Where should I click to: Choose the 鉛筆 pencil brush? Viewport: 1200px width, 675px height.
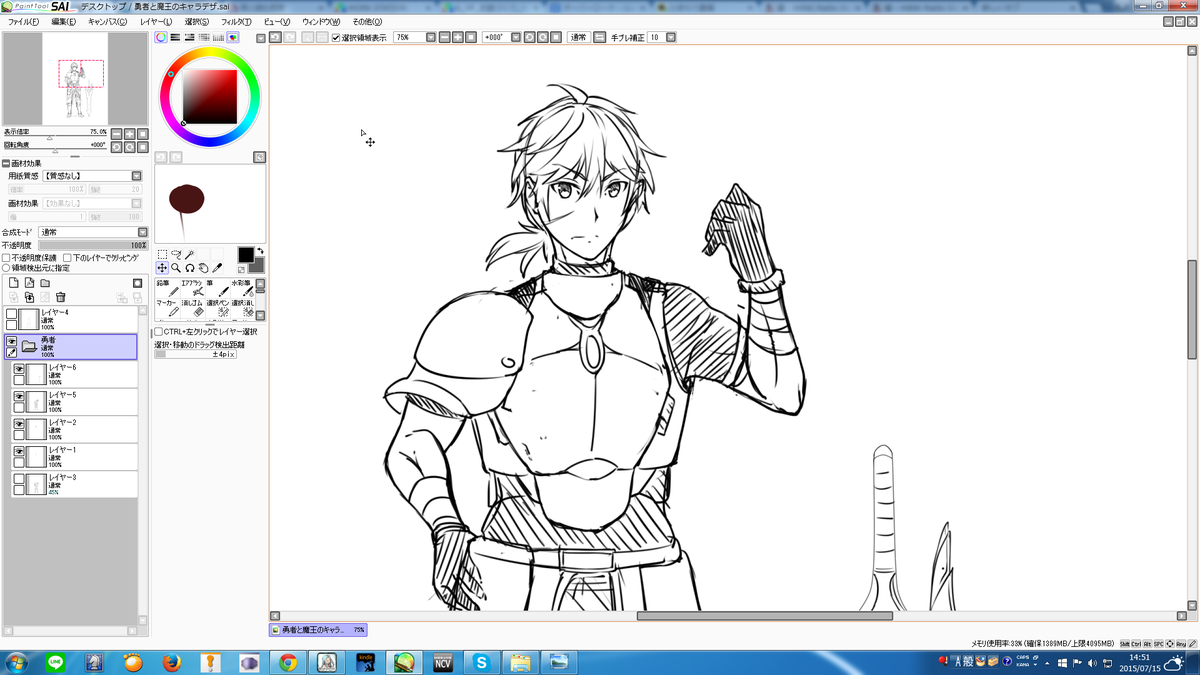[167, 288]
